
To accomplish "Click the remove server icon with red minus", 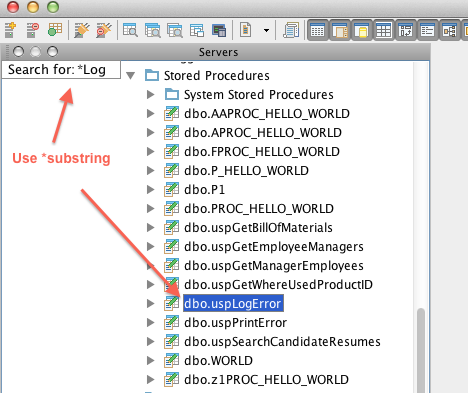I will click(32, 30).
